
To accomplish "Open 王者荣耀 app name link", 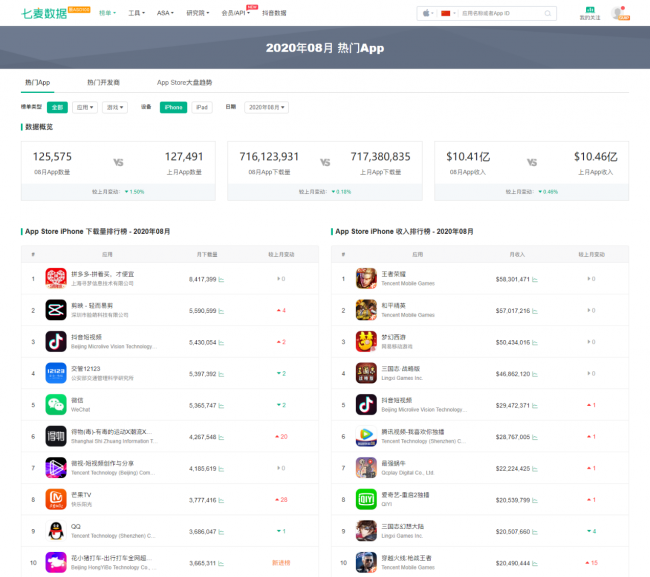I will (x=393, y=274).
